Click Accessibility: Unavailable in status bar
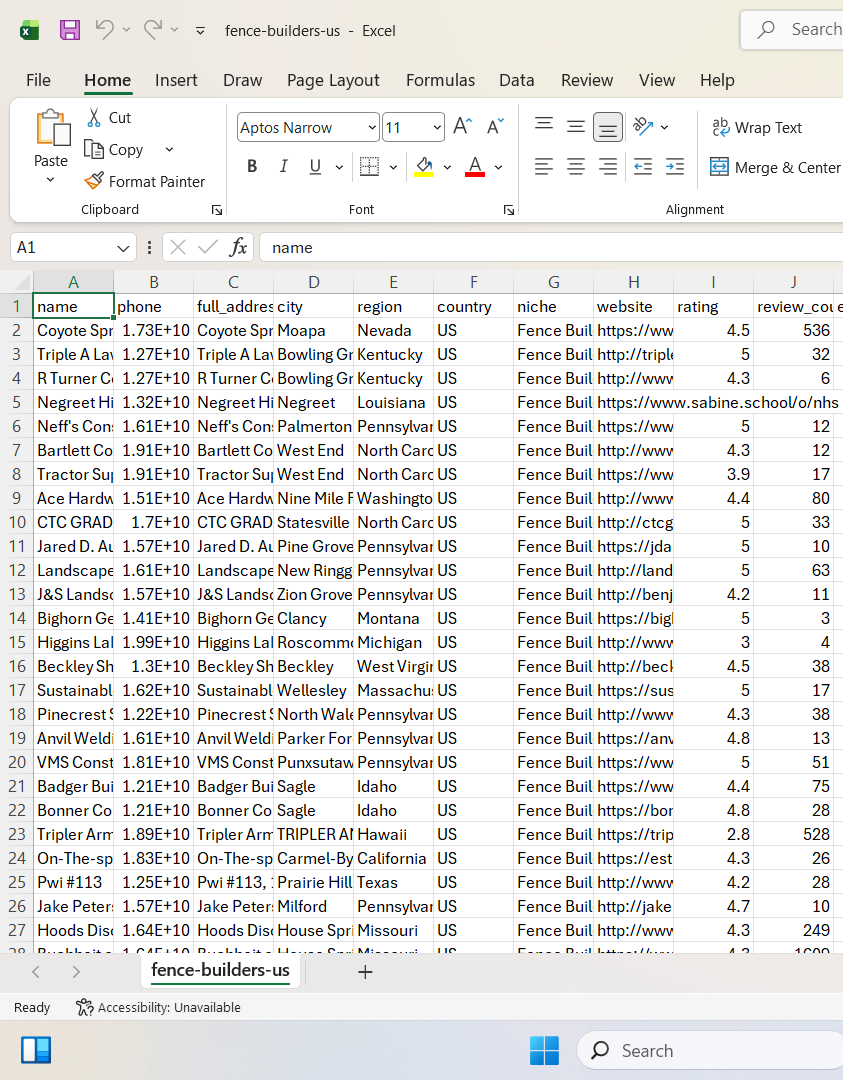 (x=158, y=1007)
